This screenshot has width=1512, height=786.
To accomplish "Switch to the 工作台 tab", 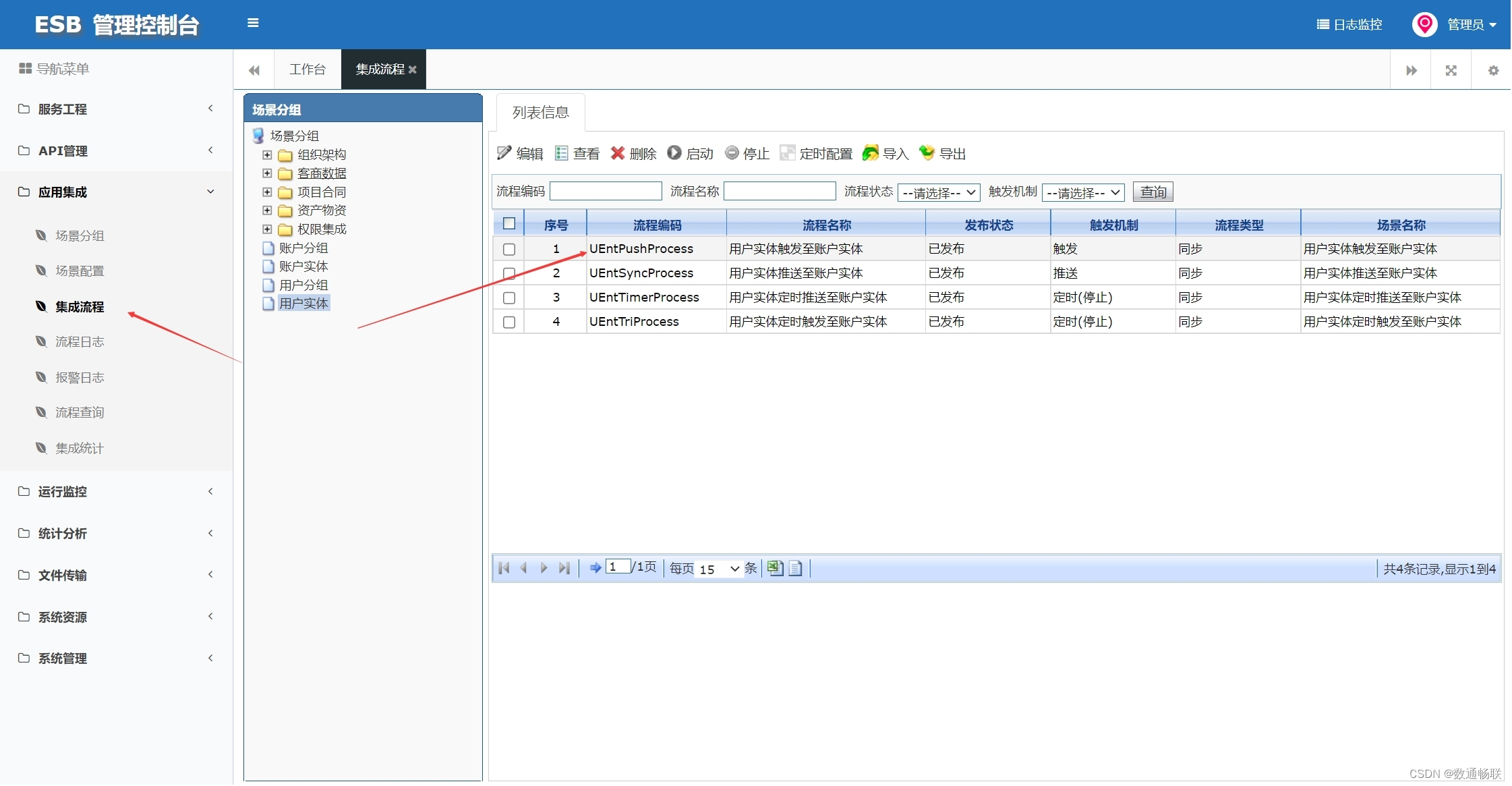I will (x=307, y=69).
